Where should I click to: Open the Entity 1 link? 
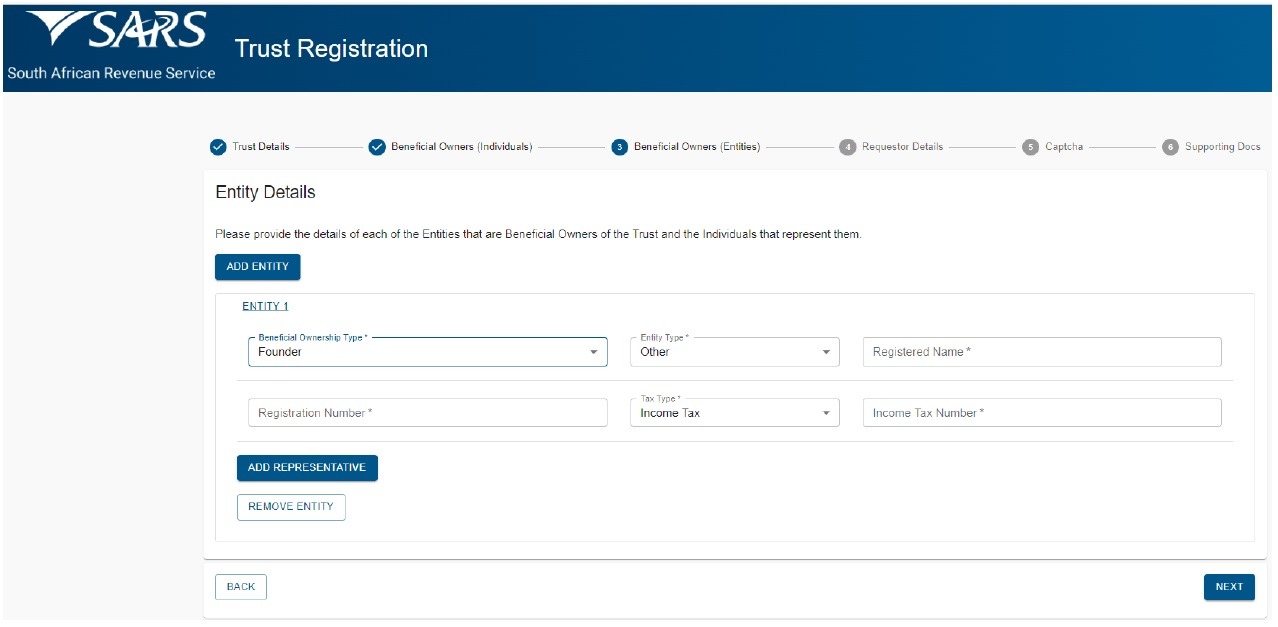(265, 306)
